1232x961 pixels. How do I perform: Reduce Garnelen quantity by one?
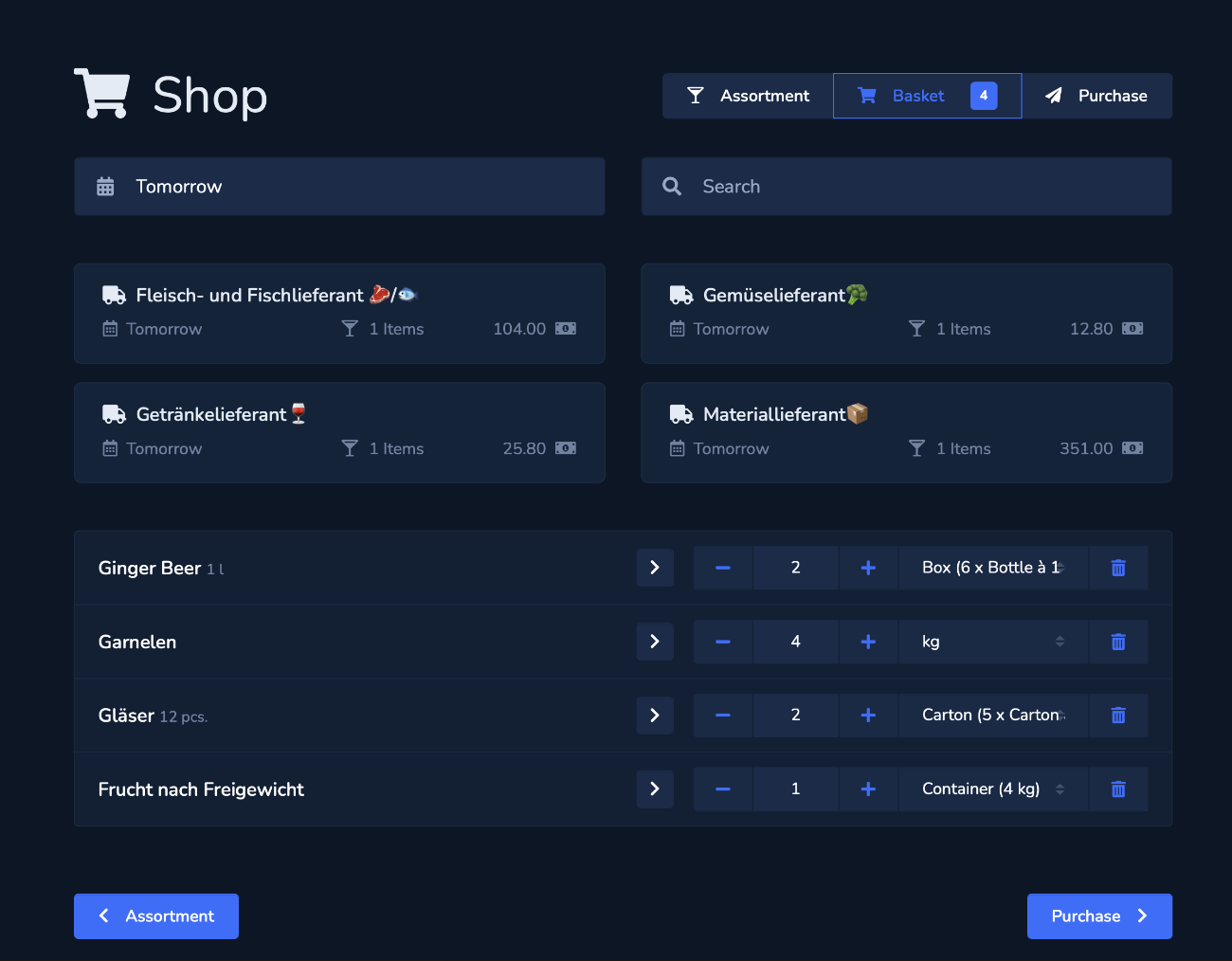coord(723,642)
